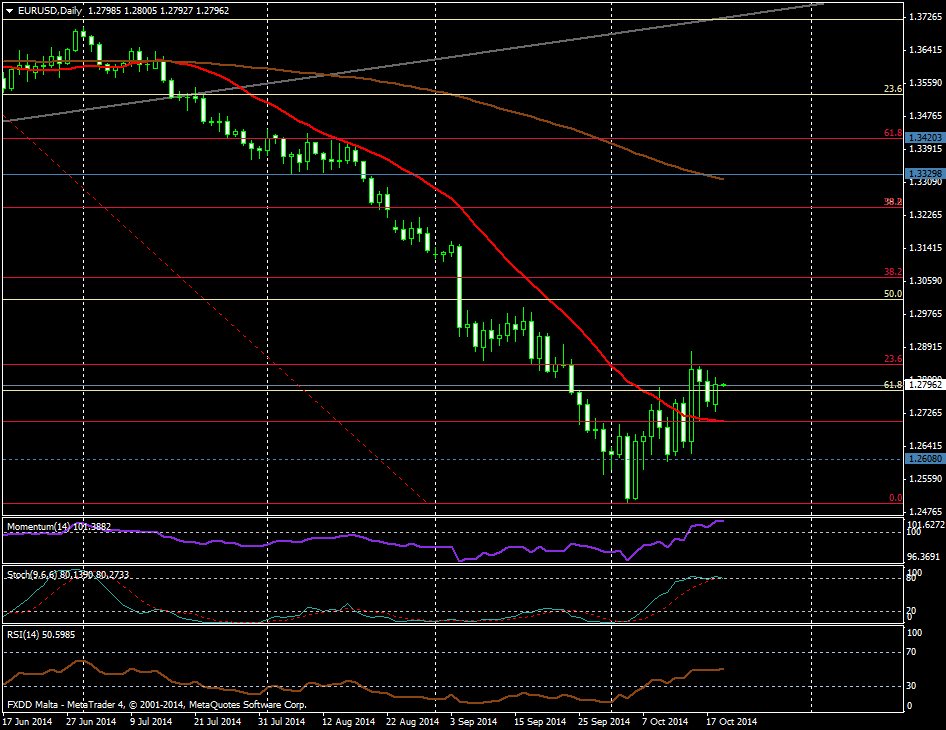Click the EURUSD,Daily chart title text
This screenshot has width=946, height=730.
tap(49, 11)
